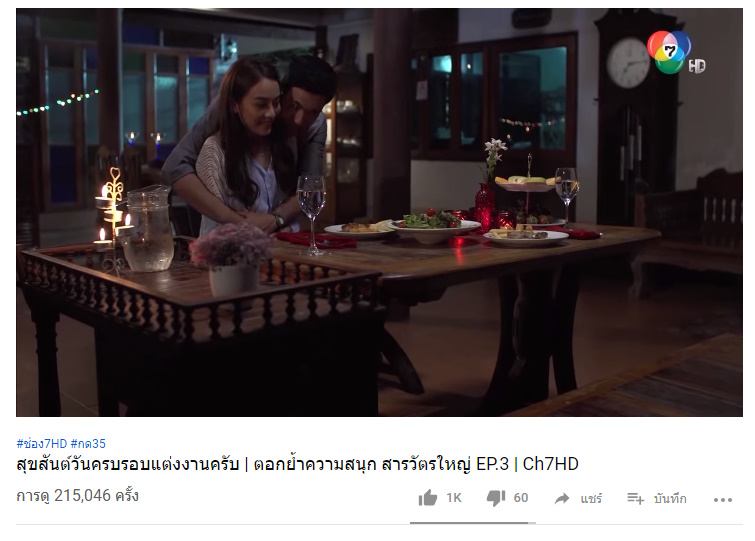Click the thumbs-up like icon

pyautogui.click(x=428, y=498)
